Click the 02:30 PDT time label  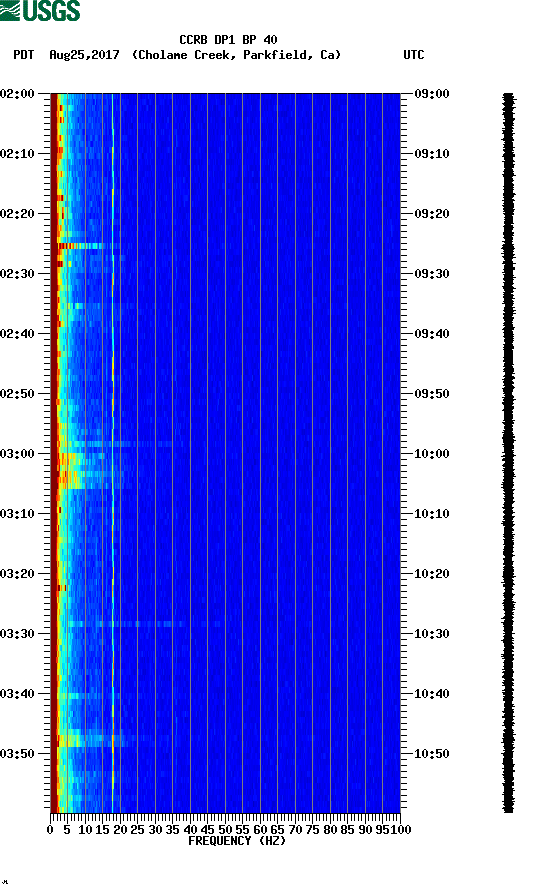pos(18,273)
